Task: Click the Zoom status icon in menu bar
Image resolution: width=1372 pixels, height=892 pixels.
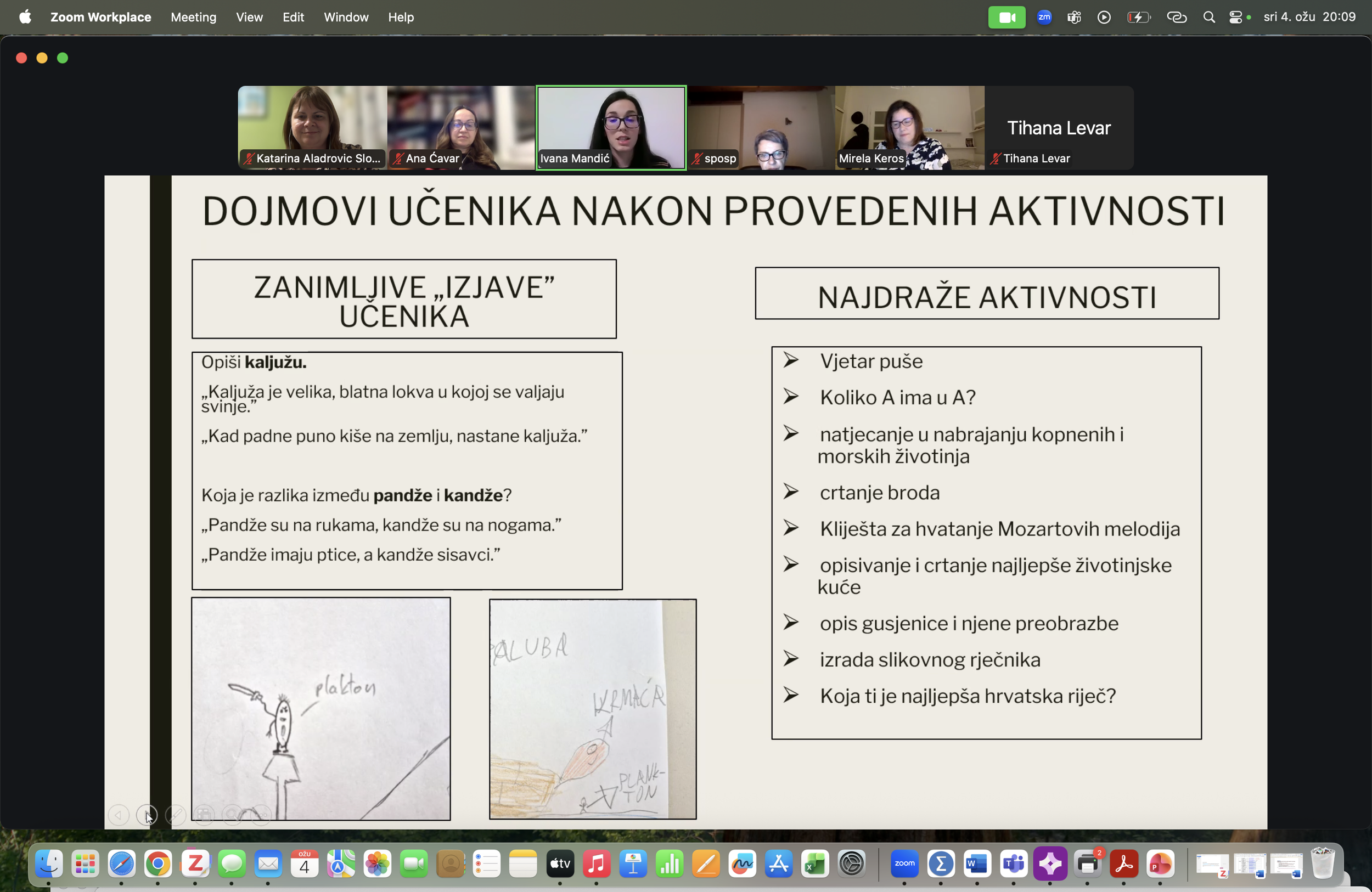Action: (x=1044, y=18)
